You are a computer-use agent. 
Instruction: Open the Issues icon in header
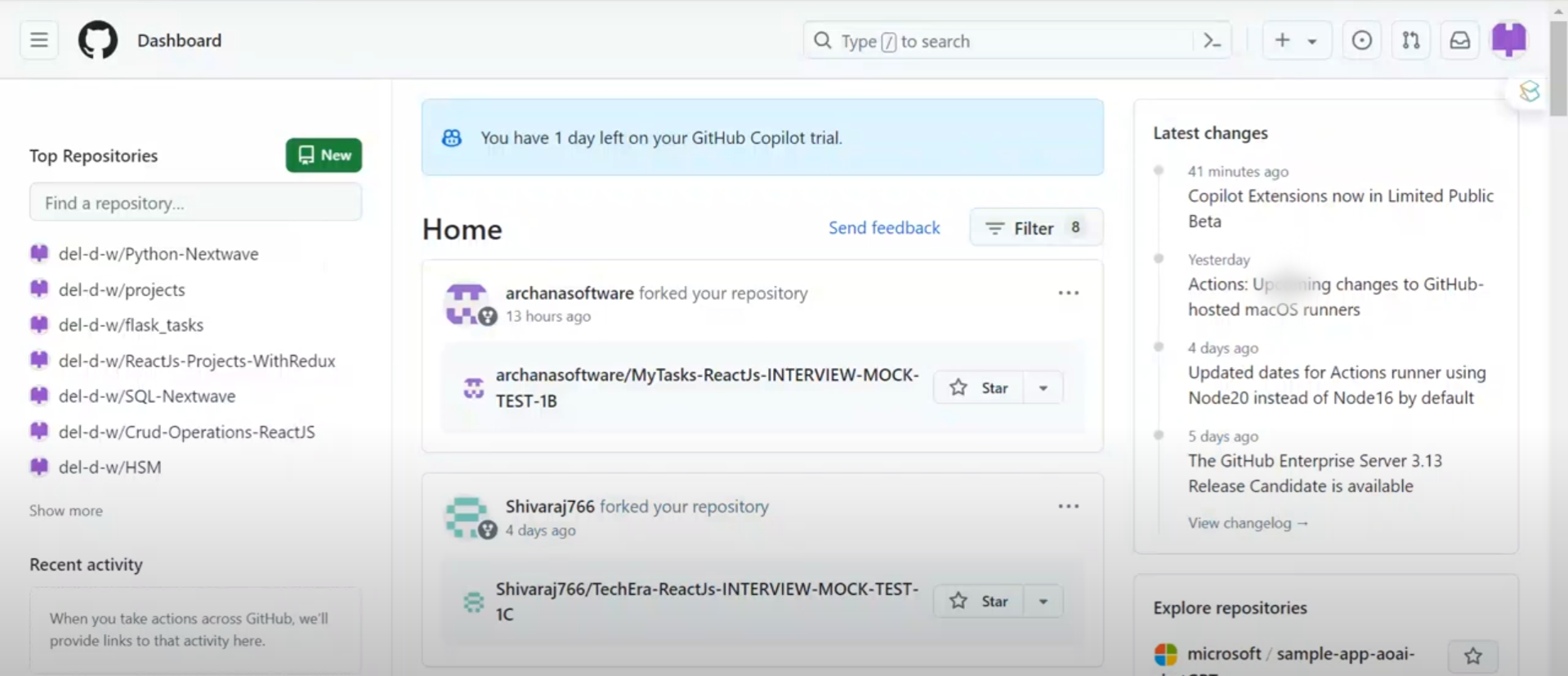point(1361,40)
